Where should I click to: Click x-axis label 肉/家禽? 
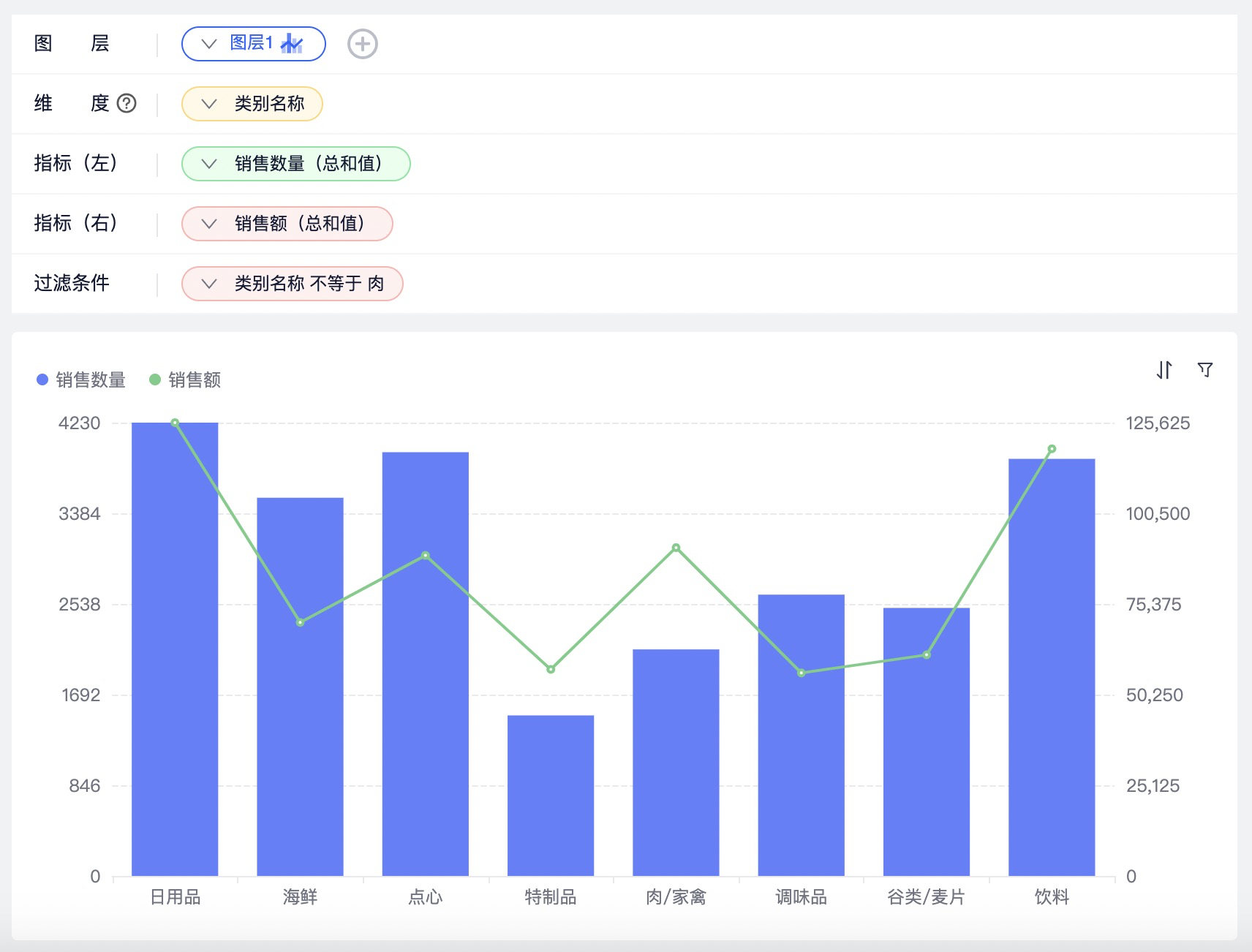coord(676,897)
